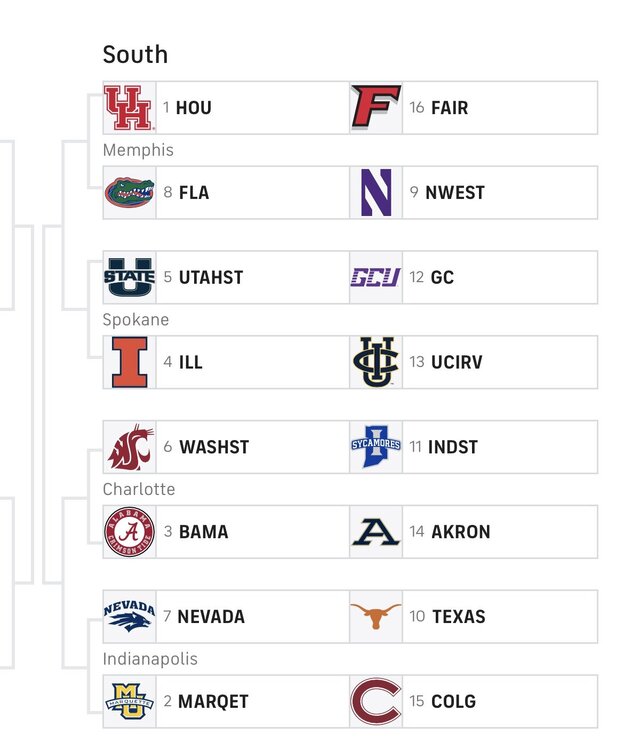Select the Washington State cougar logo
This screenshot has width=624, height=750.
(x=129, y=447)
